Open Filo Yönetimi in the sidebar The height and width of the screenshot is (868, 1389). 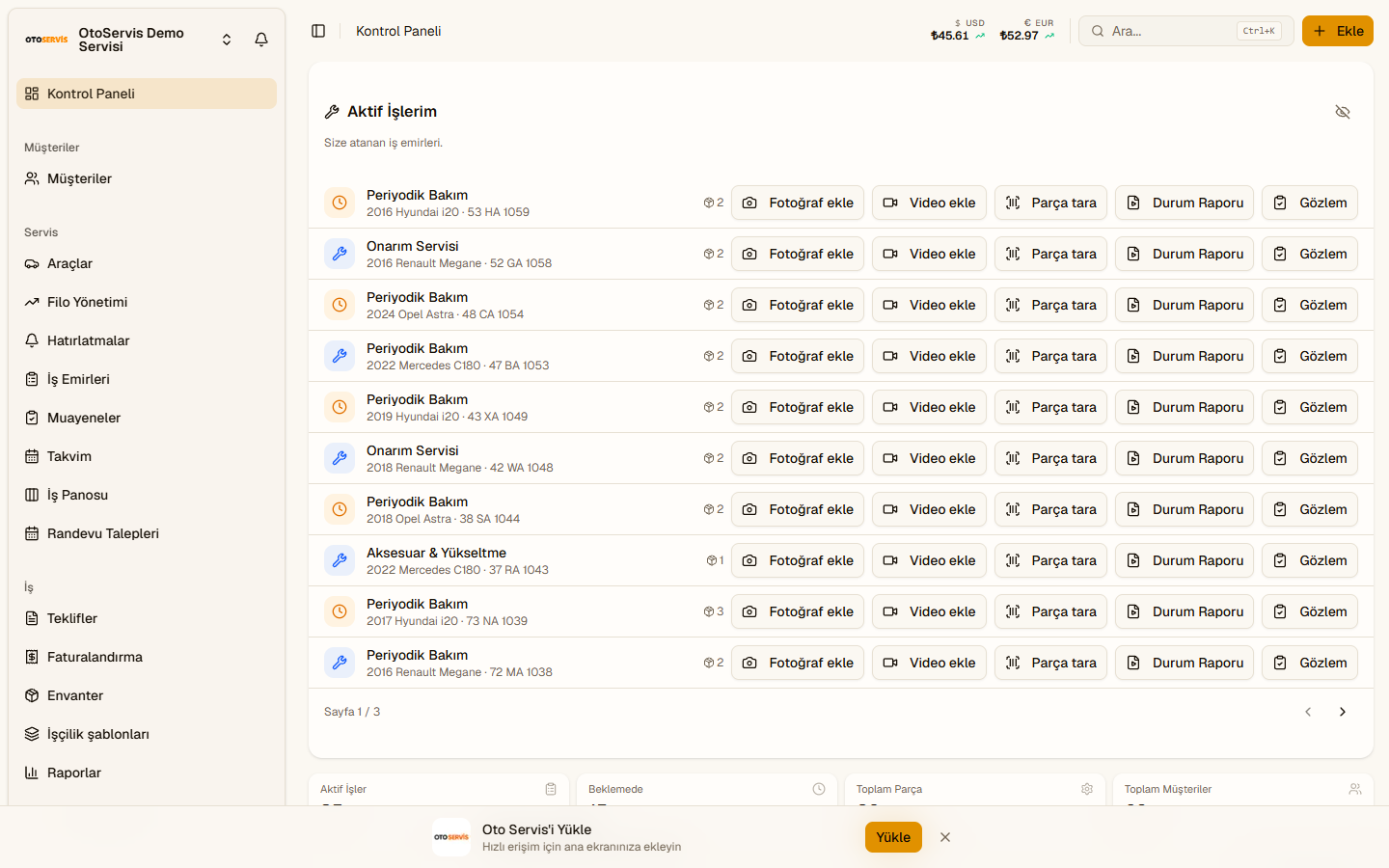click(147, 302)
